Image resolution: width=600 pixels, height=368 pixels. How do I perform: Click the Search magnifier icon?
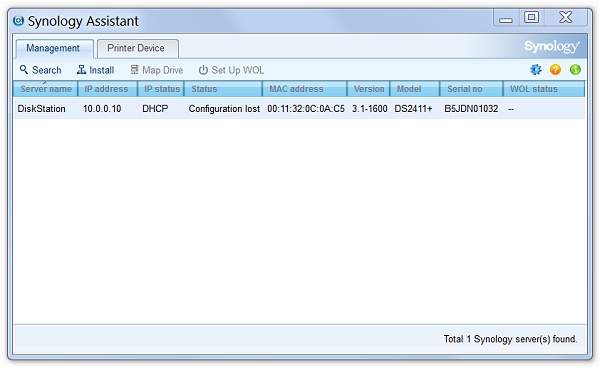(x=24, y=70)
